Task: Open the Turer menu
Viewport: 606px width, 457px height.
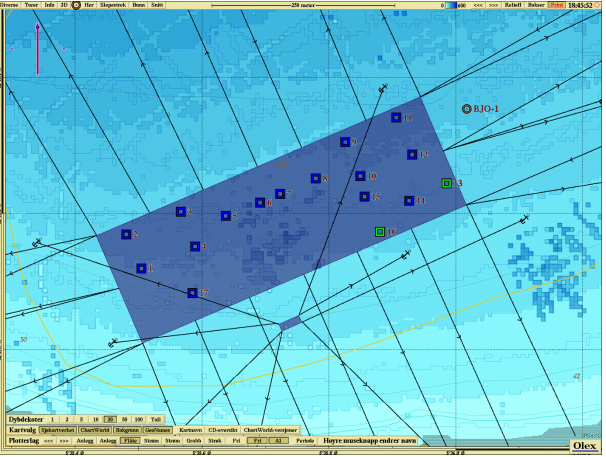Action: coord(32,5)
